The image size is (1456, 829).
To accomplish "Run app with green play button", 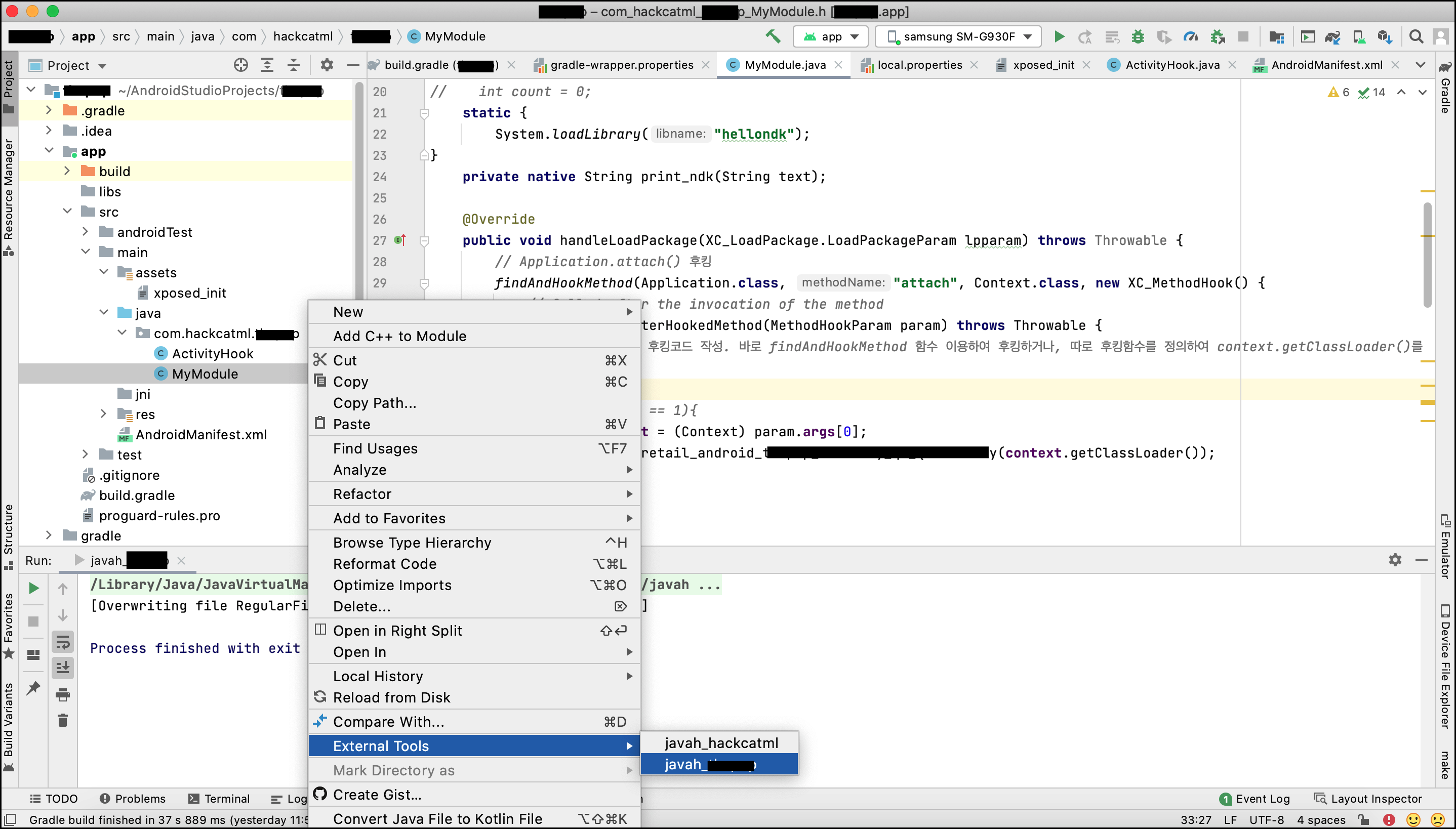I will point(1059,36).
